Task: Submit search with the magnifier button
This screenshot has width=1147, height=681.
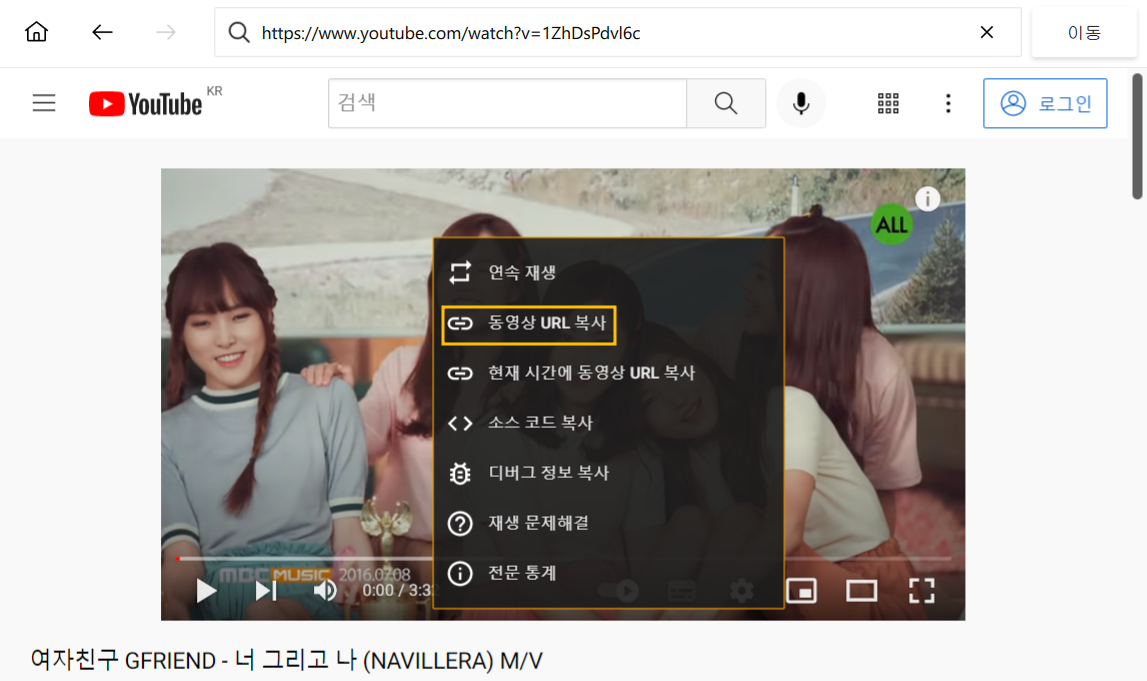Action: pyautogui.click(x=726, y=103)
